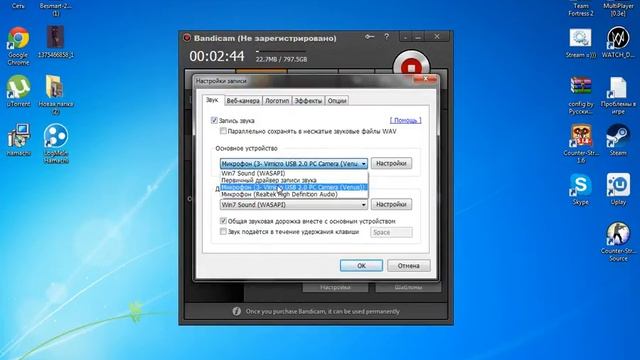This screenshot has width=640, height=360.
Task: Select Первичный драйвер записи звука option
Action: pos(294,180)
